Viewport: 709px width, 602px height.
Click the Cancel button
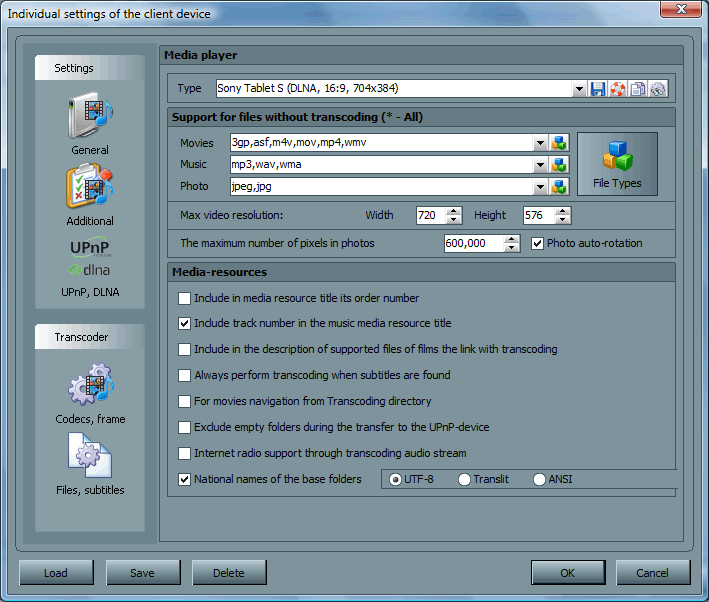tap(653, 573)
